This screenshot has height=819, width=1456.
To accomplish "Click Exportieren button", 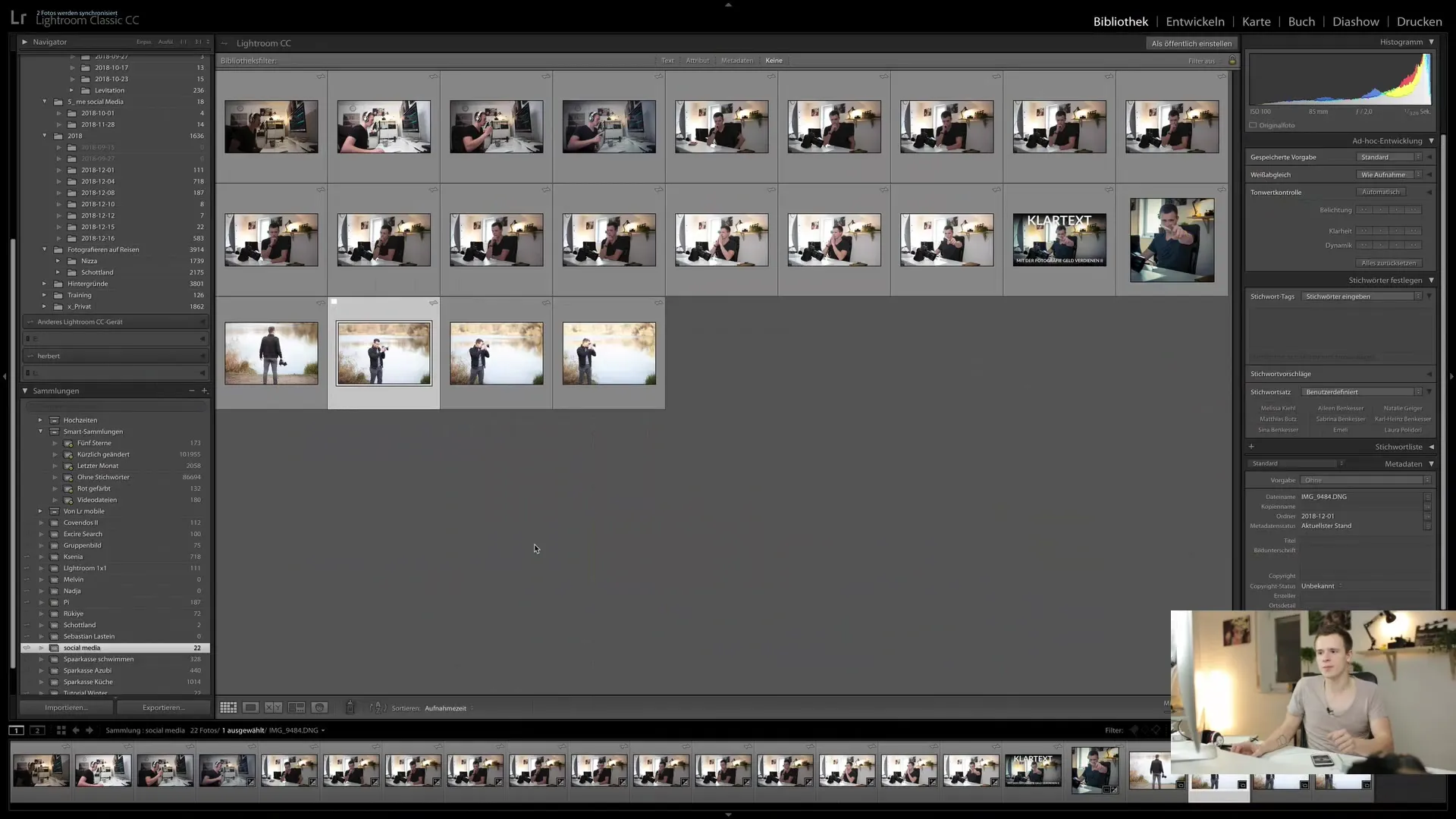I will (x=163, y=708).
